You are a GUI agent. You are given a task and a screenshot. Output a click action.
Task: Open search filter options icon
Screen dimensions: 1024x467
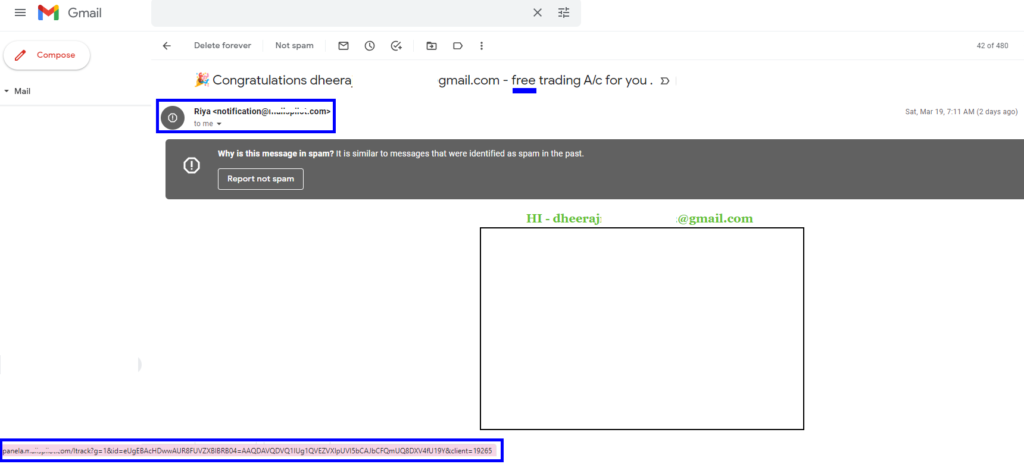click(x=564, y=12)
